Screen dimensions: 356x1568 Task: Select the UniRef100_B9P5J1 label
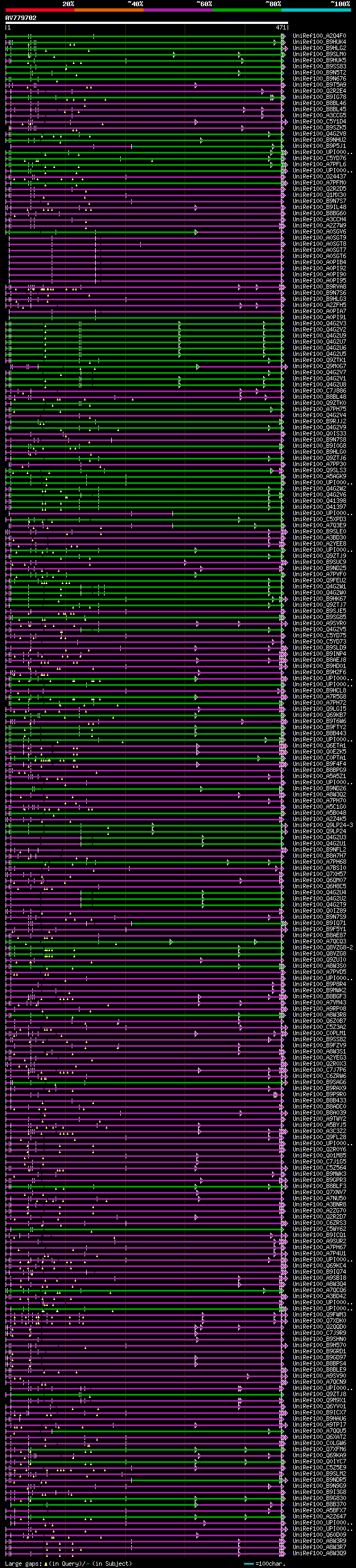coord(319,146)
